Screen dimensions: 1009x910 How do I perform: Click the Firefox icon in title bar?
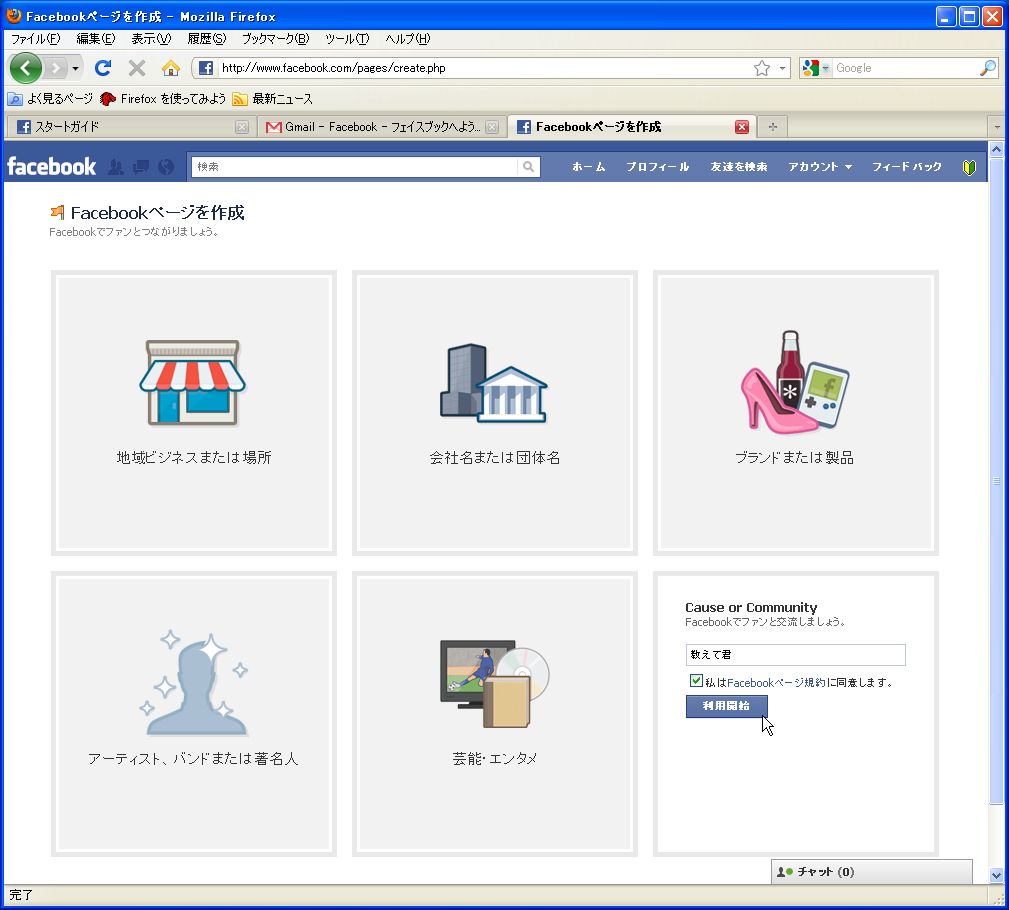[x=14, y=15]
